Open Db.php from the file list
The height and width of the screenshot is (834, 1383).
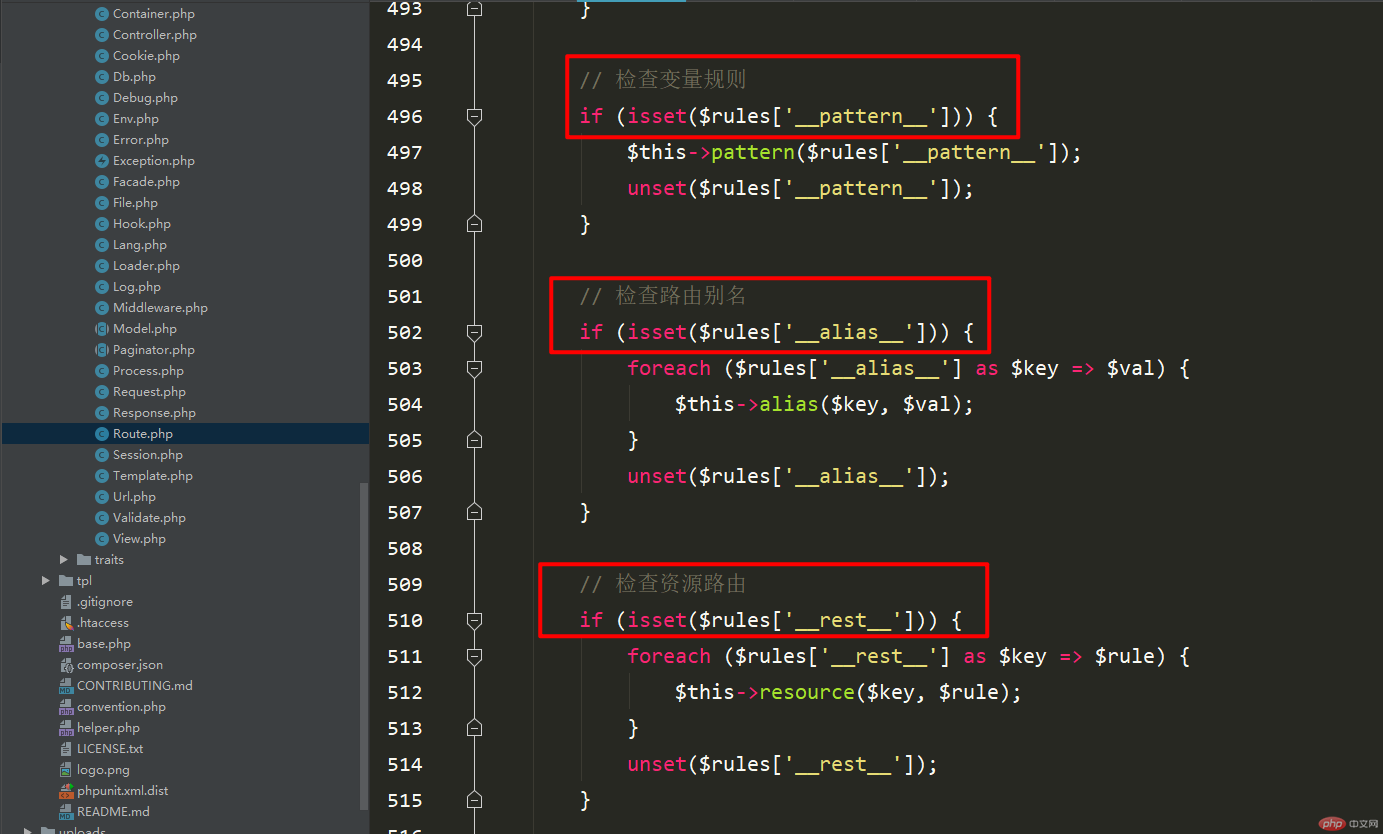[134, 77]
